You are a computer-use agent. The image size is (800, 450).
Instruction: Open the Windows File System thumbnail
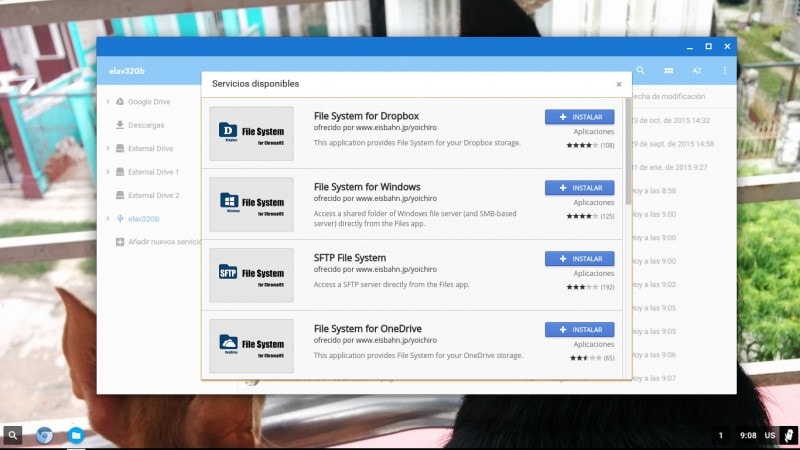click(251, 205)
